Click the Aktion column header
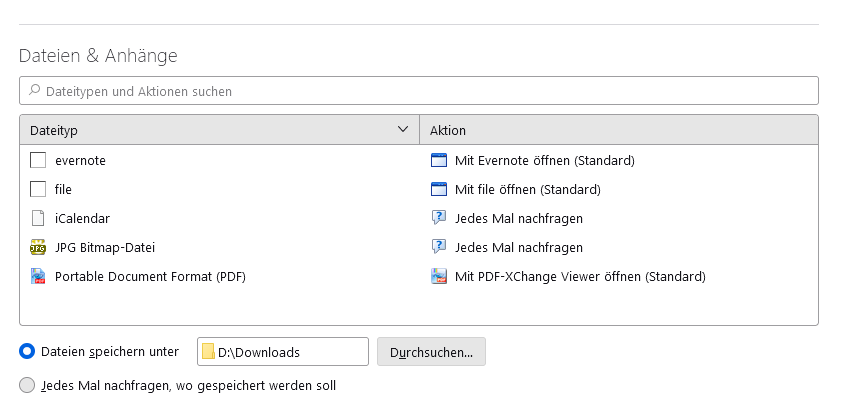 [448, 130]
